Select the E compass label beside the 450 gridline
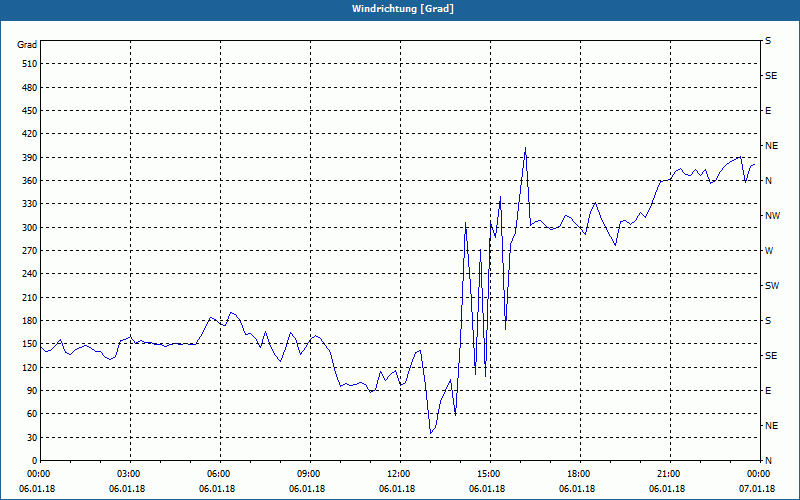Screen dimensions: 800x500 click(768, 111)
